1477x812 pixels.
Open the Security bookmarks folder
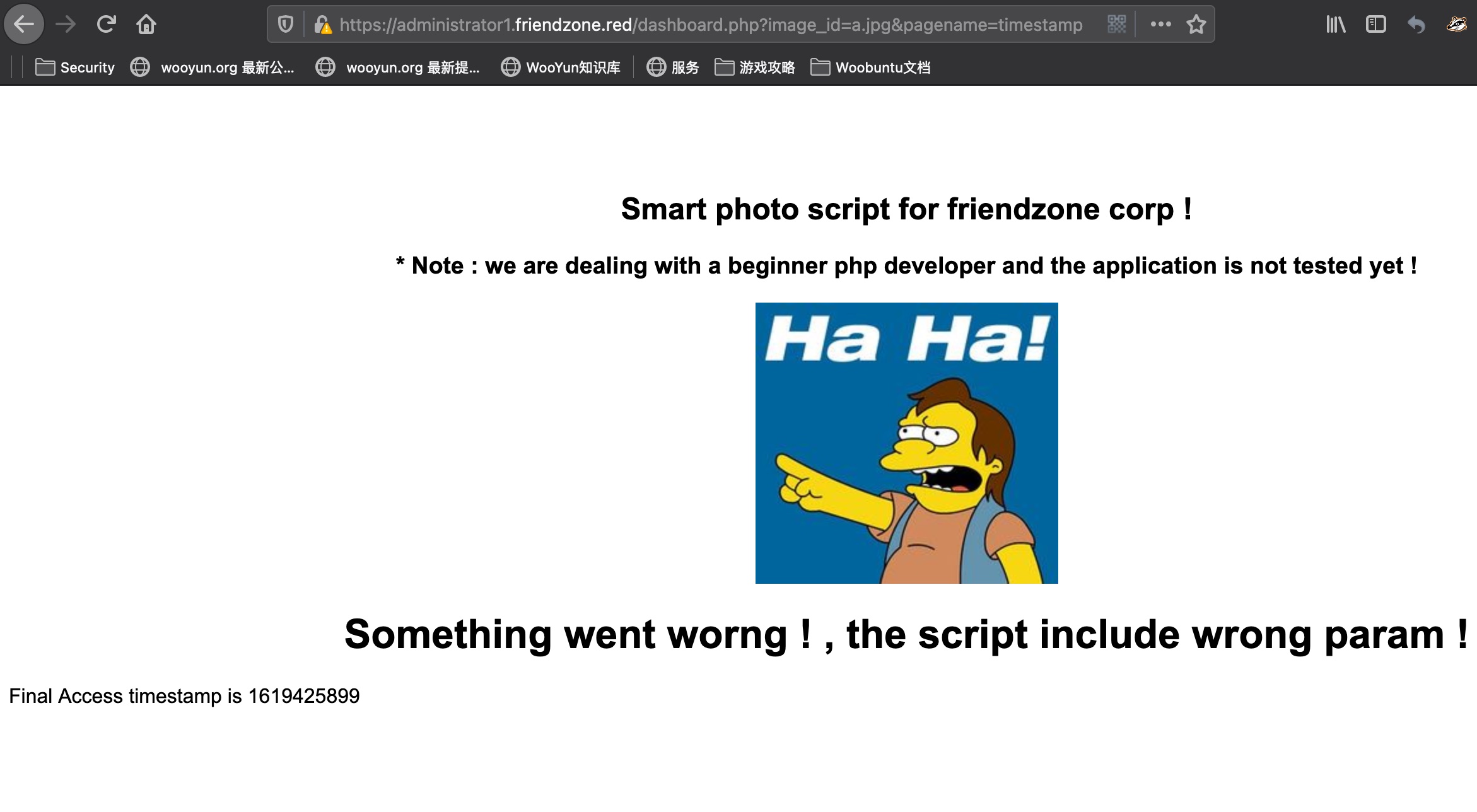click(x=75, y=67)
